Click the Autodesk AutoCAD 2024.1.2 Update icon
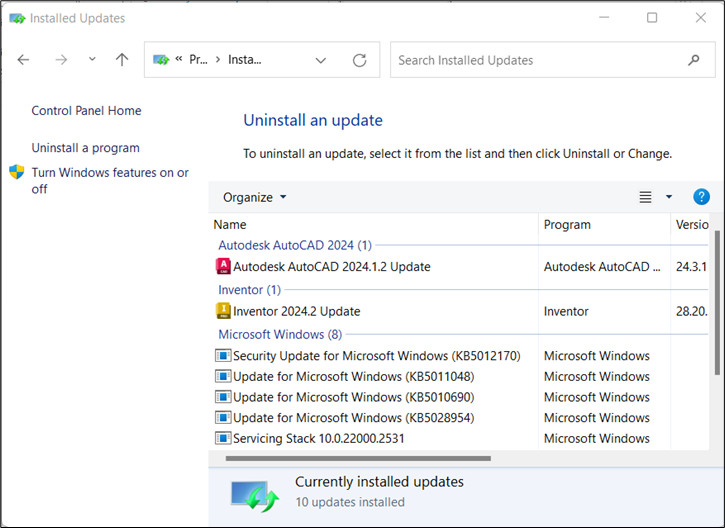725x528 pixels. pos(223,267)
